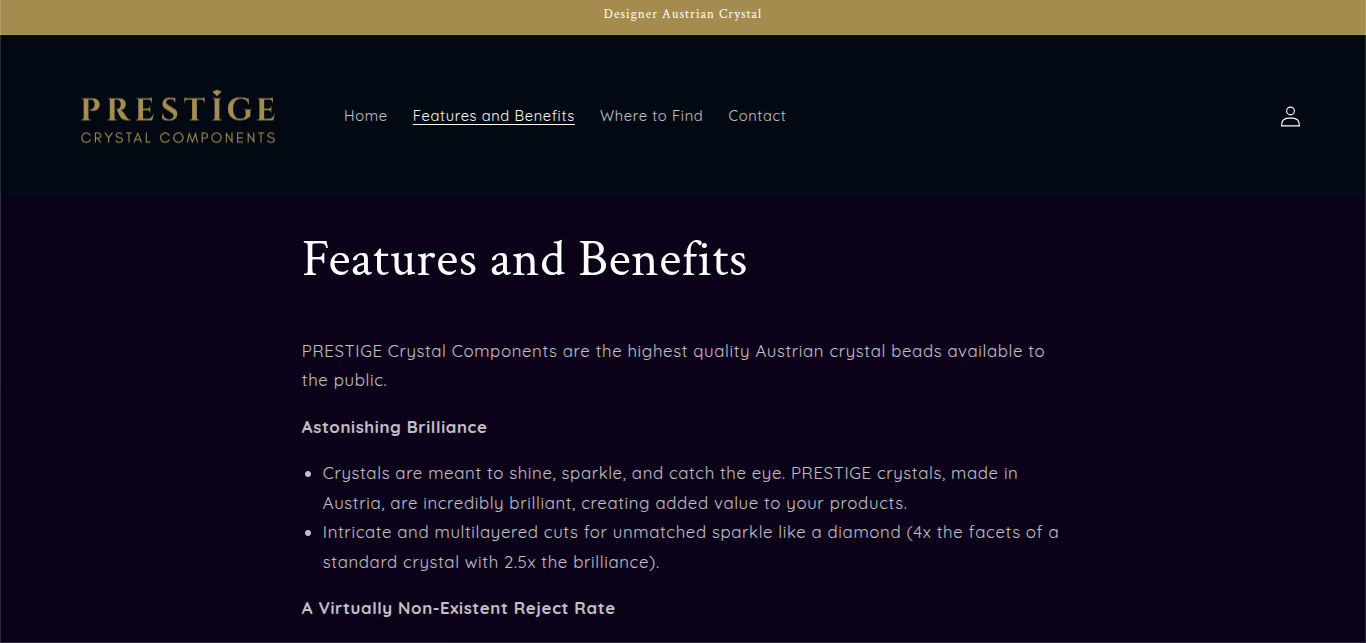This screenshot has height=643, width=1366.
Task: Click the intro paragraph about highest quality beads
Action: [x=672, y=352]
